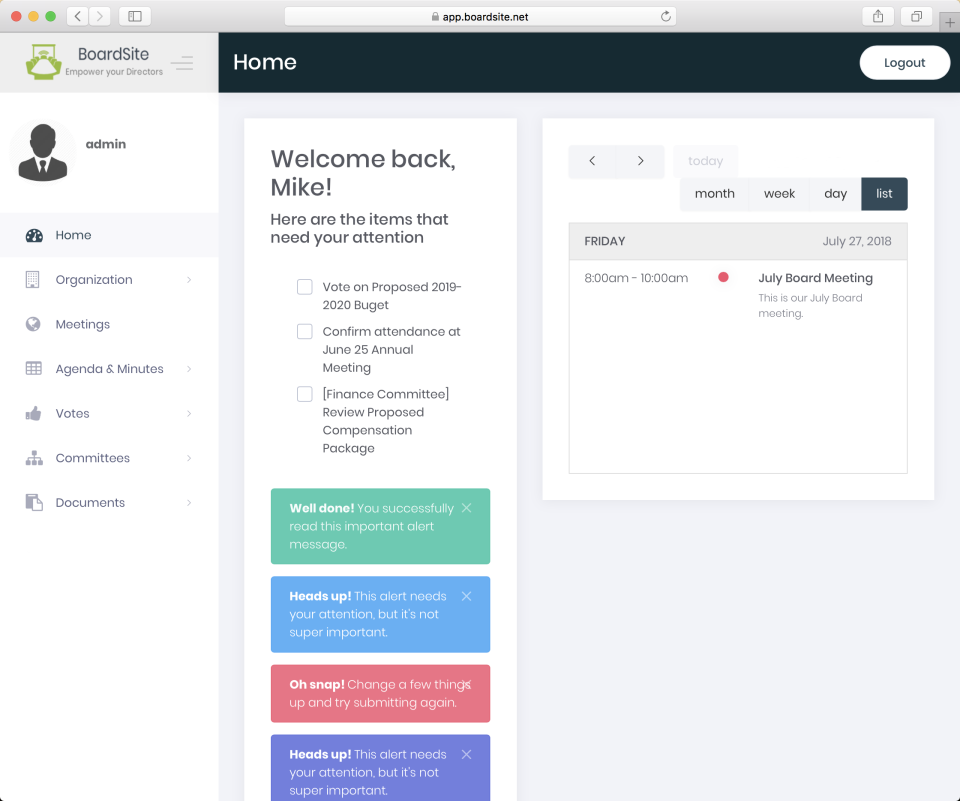Click the BoardSite logo icon

click(x=43, y=61)
